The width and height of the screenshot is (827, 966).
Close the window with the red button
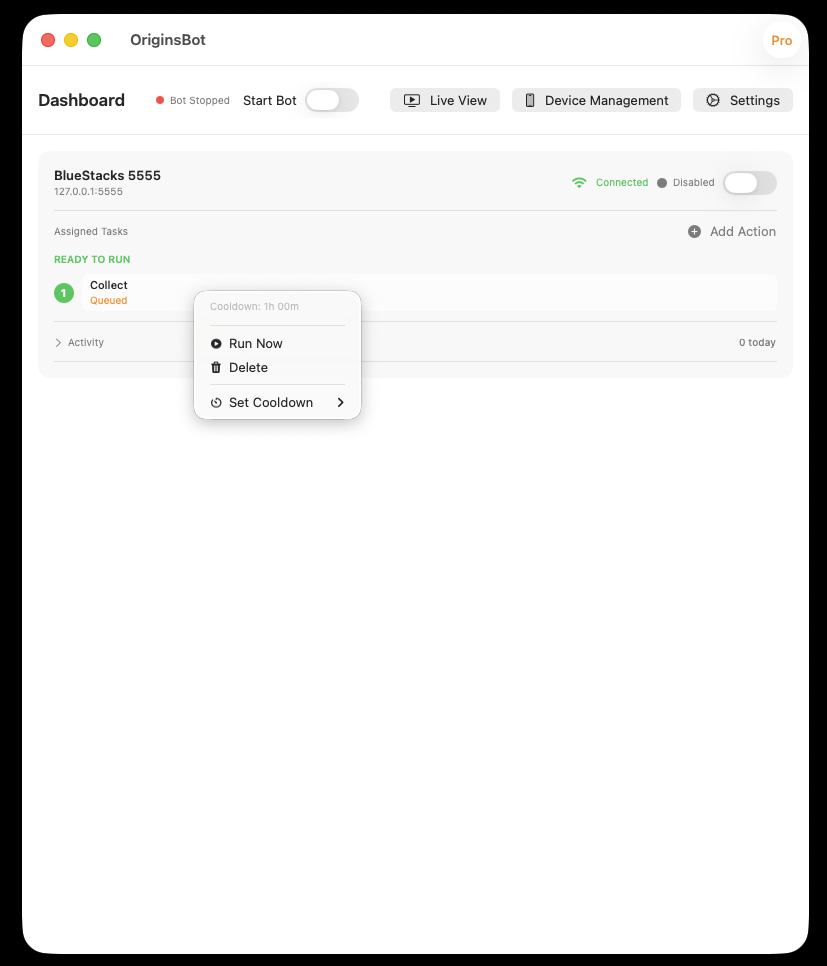point(48,40)
